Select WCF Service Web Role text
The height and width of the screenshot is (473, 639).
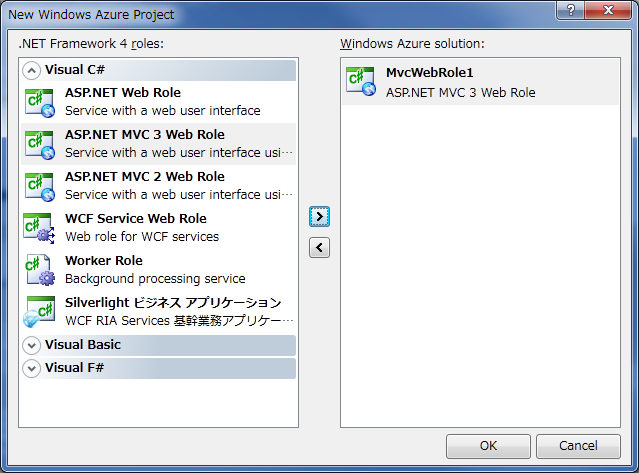pyautogui.click(x=136, y=219)
